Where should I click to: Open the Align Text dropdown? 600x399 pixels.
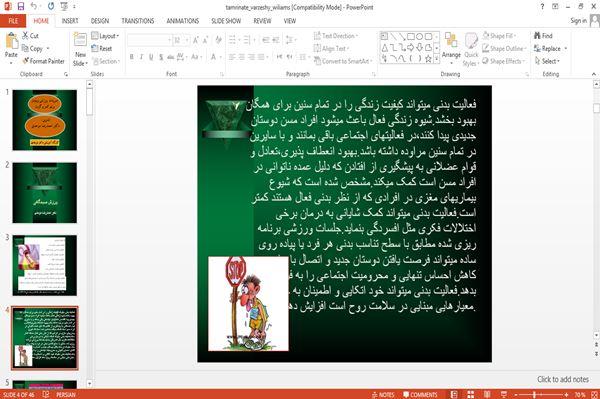coord(331,49)
